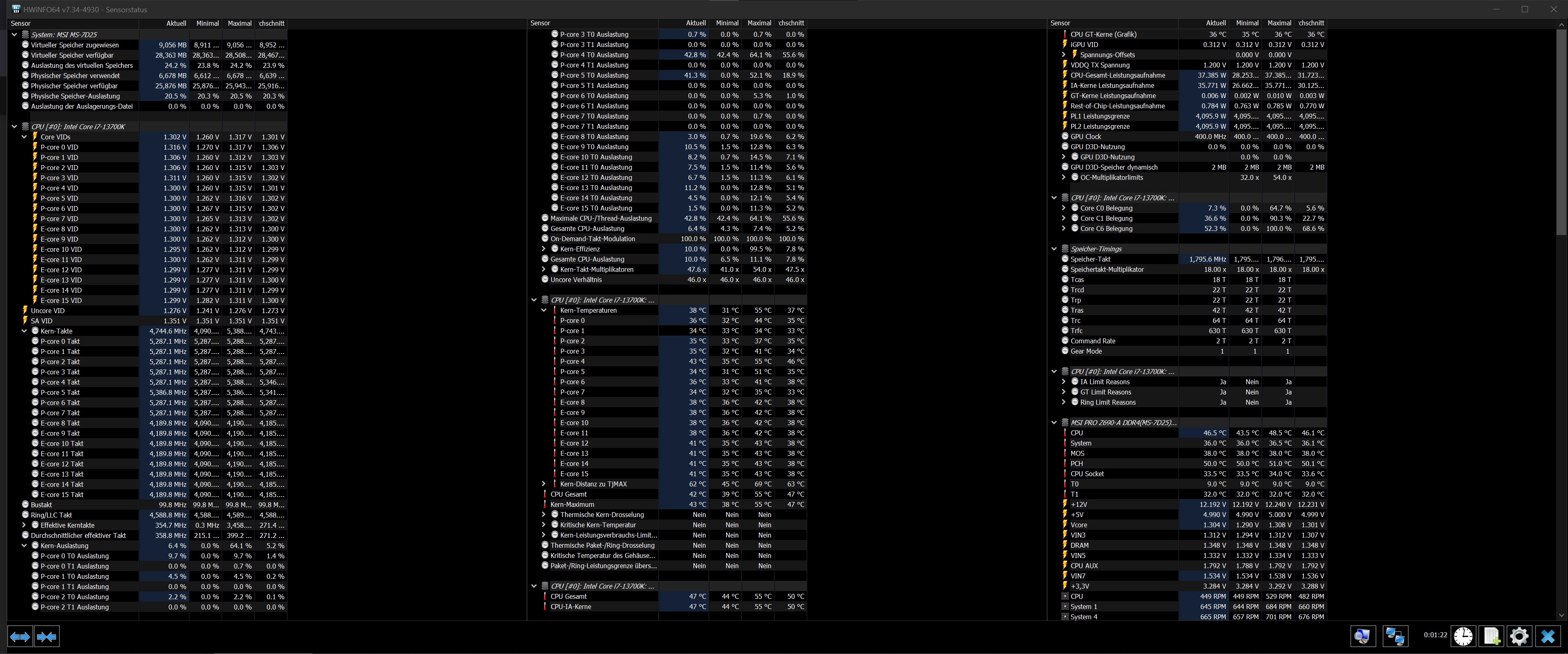
Task: Close sensors with the blue X icon
Action: pyautogui.click(x=1548, y=636)
